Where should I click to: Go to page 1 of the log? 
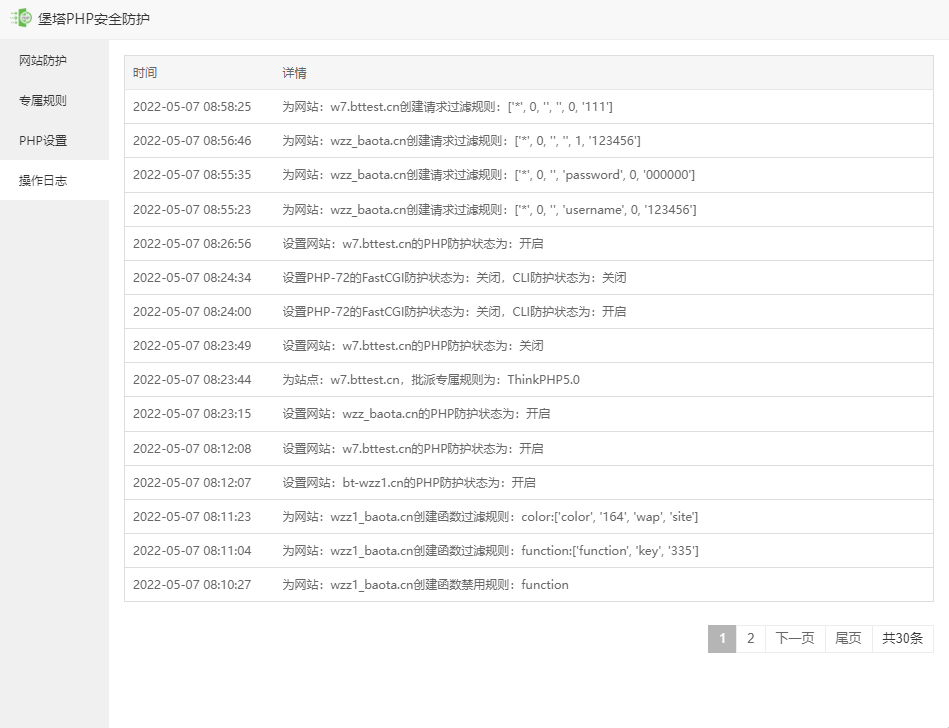click(x=722, y=638)
